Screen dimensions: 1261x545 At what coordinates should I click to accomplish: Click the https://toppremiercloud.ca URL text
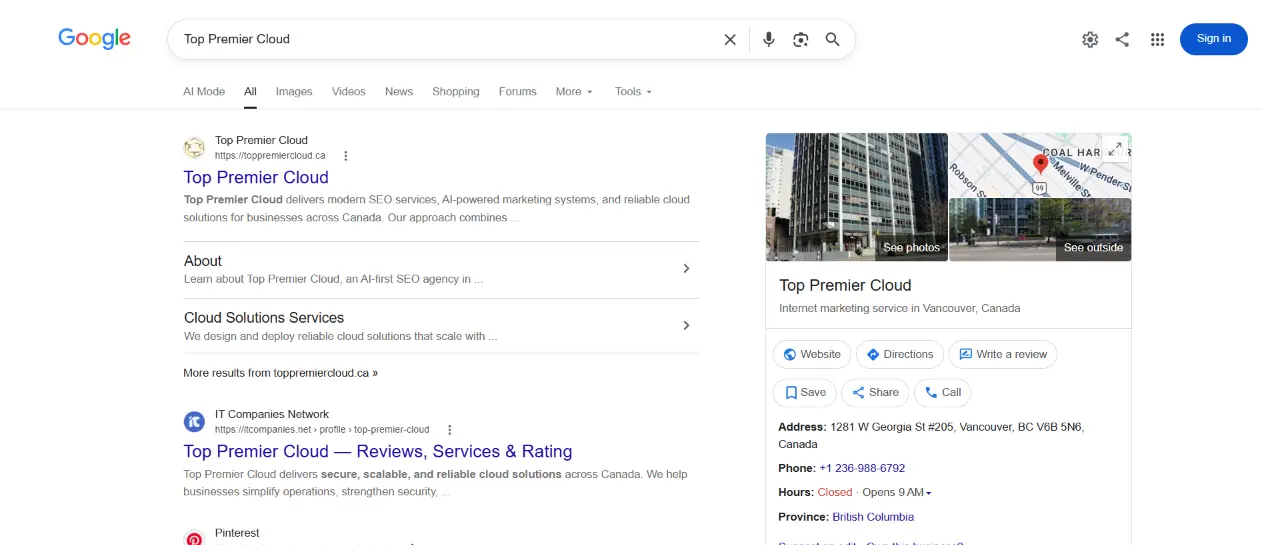[270, 156]
